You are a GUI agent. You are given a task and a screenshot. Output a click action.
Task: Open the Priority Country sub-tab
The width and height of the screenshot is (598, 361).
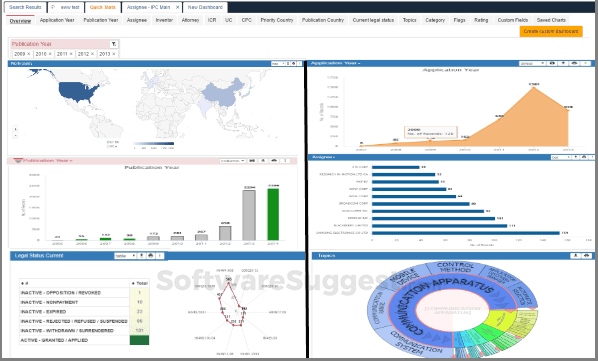click(x=277, y=20)
